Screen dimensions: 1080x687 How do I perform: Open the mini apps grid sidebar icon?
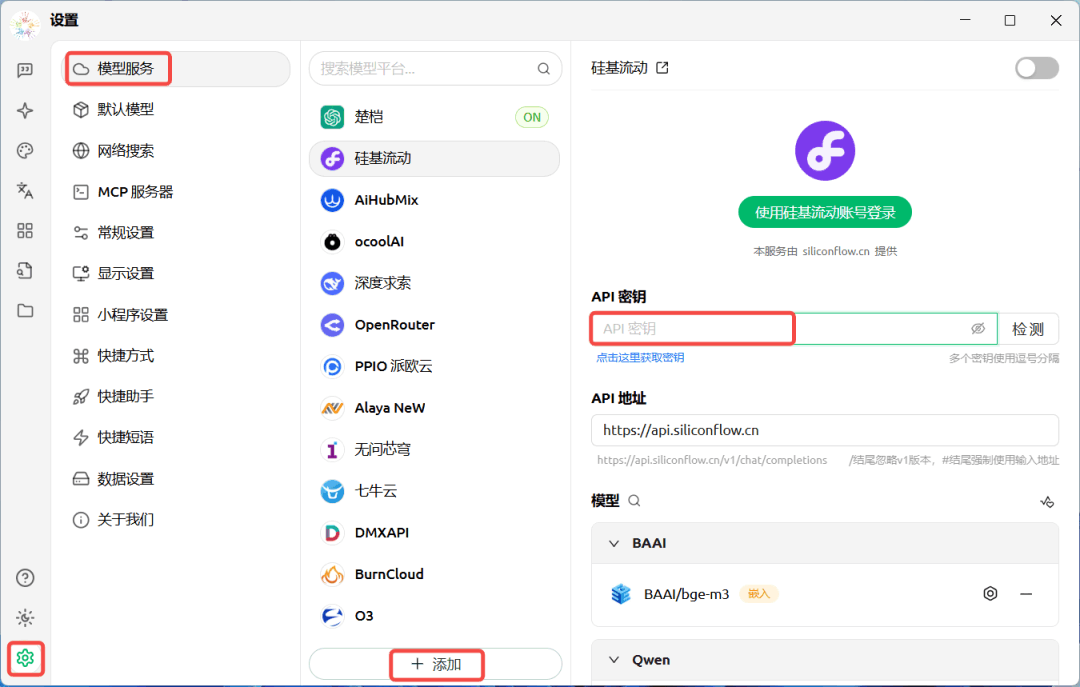[25, 230]
